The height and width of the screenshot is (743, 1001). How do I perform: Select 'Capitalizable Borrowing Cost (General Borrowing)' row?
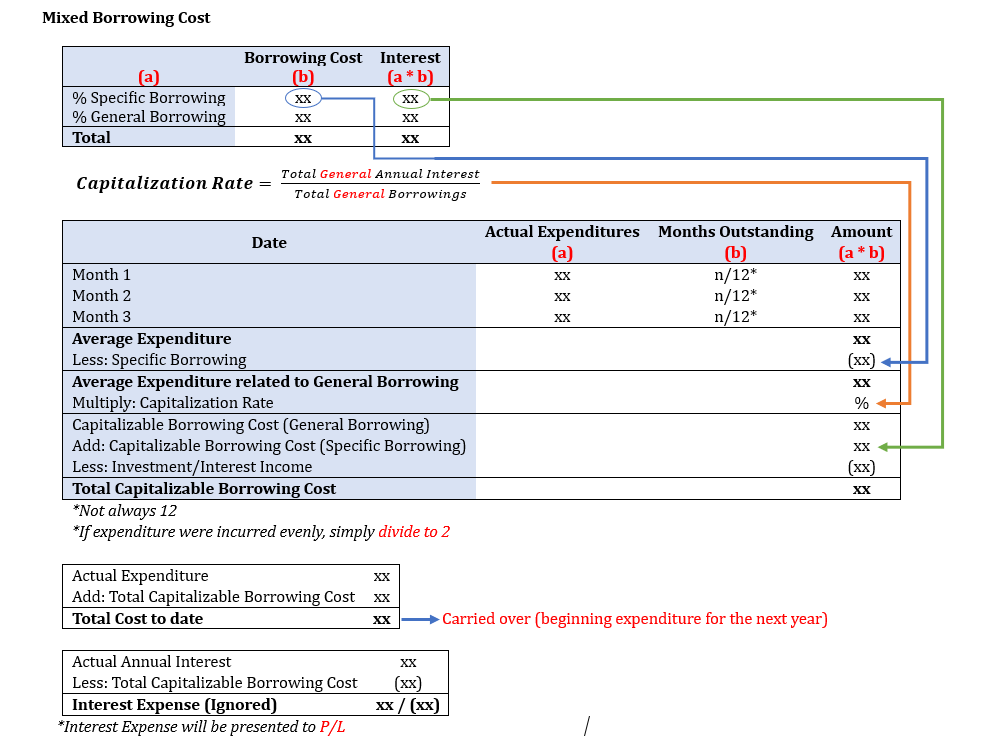[x=251, y=425]
